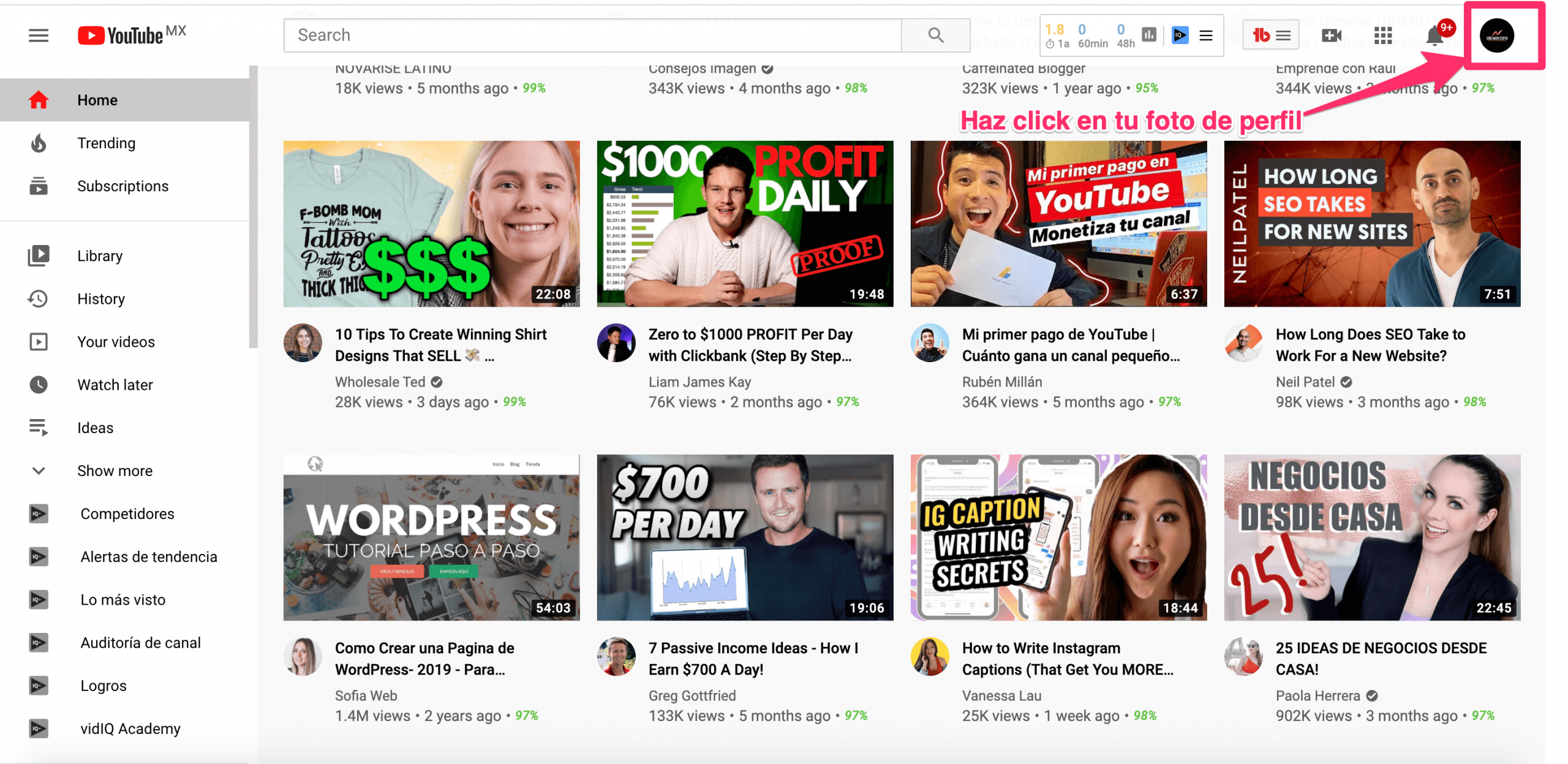Open WordPress tutorial thumbnail

pyautogui.click(x=431, y=537)
